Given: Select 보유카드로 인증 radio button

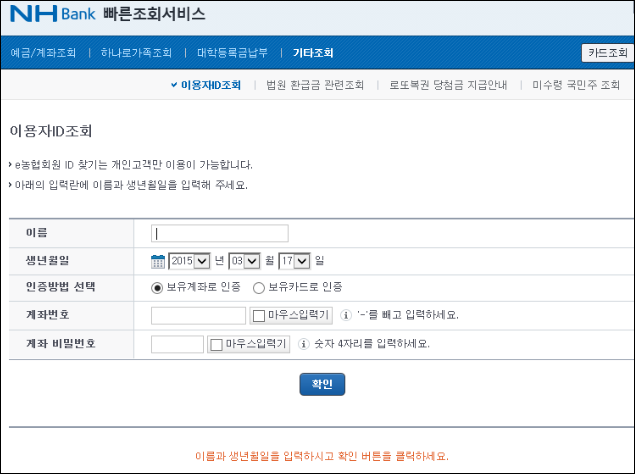Looking at the screenshot, I should [259, 288].
